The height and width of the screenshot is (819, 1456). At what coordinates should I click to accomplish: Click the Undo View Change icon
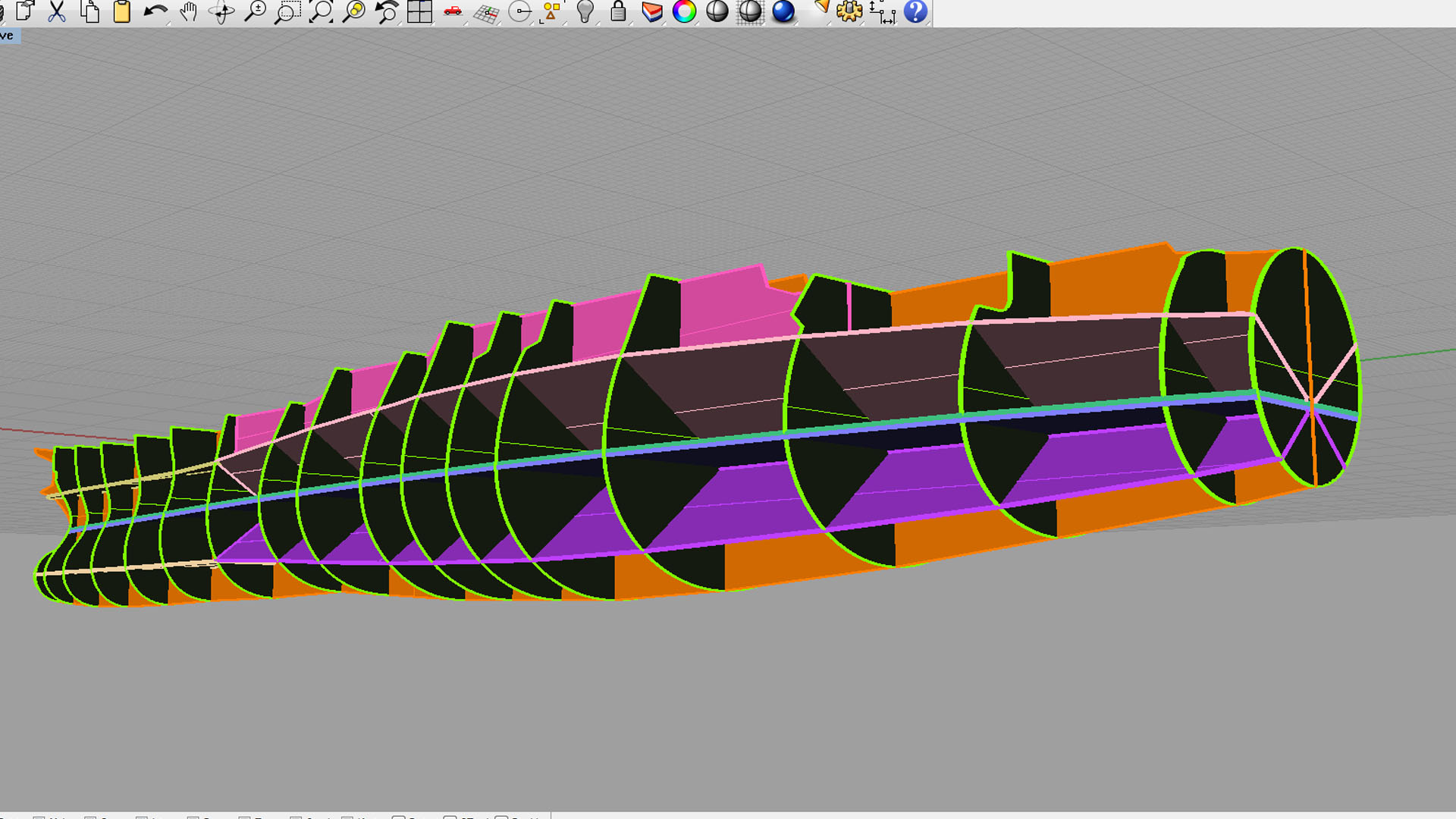coord(387,11)
